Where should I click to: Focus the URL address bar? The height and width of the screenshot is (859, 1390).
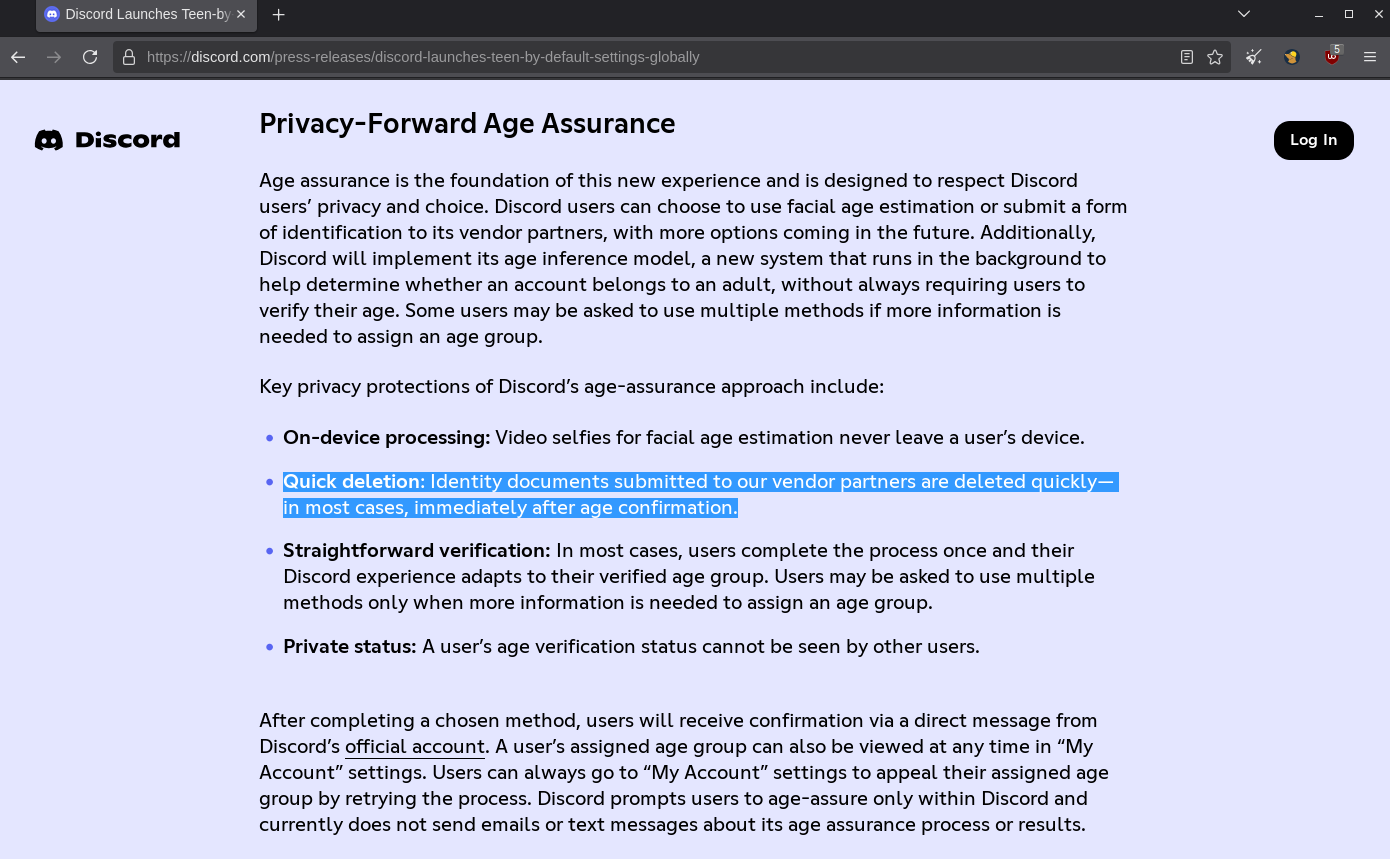pos(650,57)
